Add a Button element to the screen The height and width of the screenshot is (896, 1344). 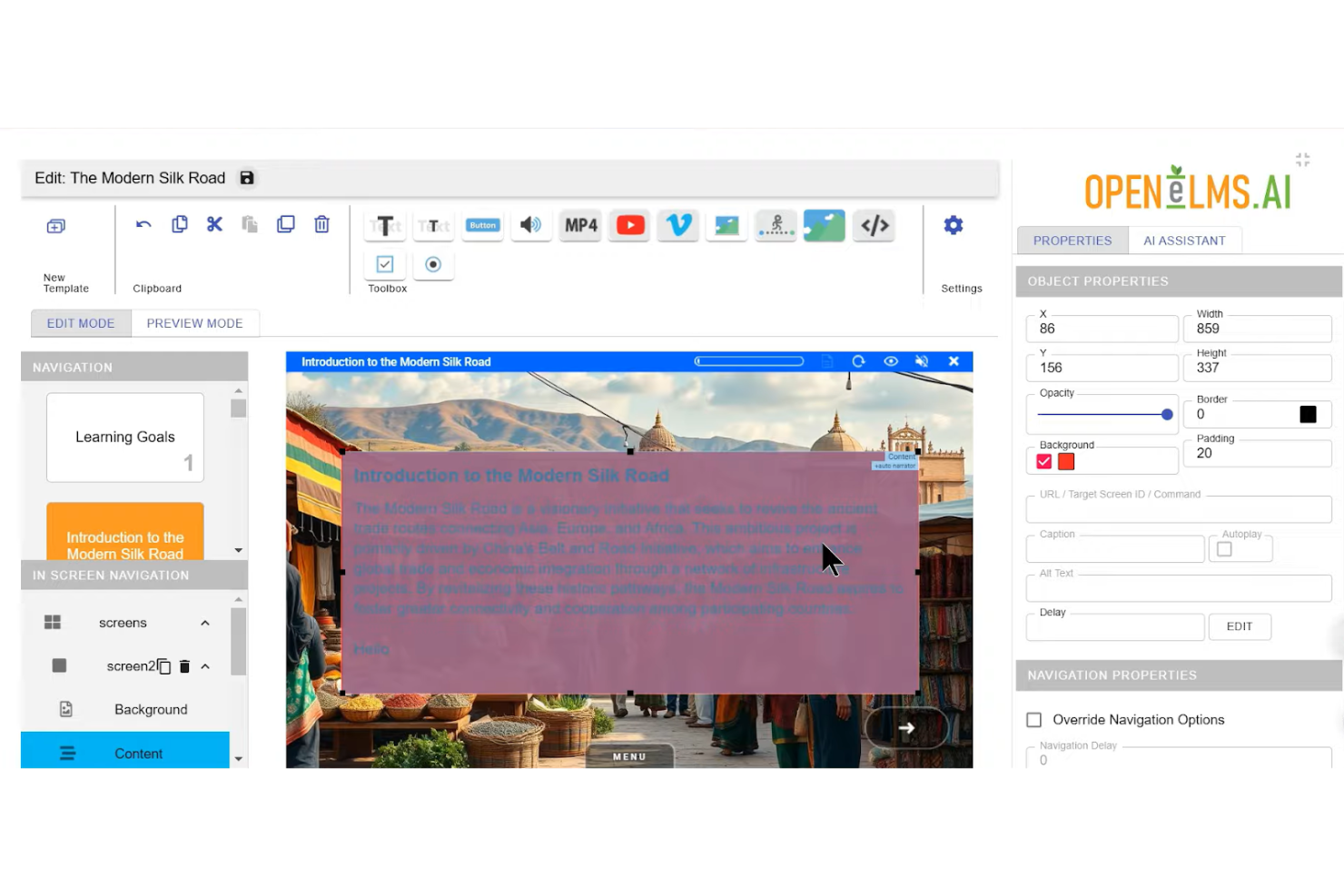coord(482,225)
